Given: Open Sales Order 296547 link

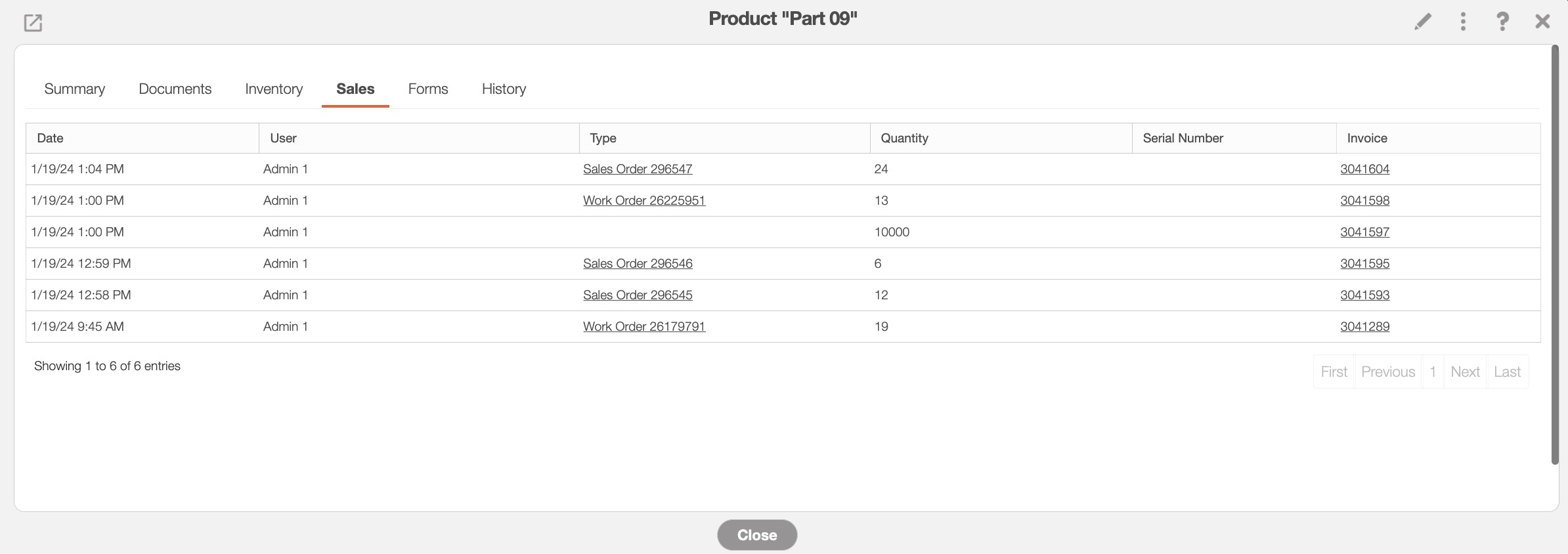Looking at the screenshot, I should click(x=638, y=169).
